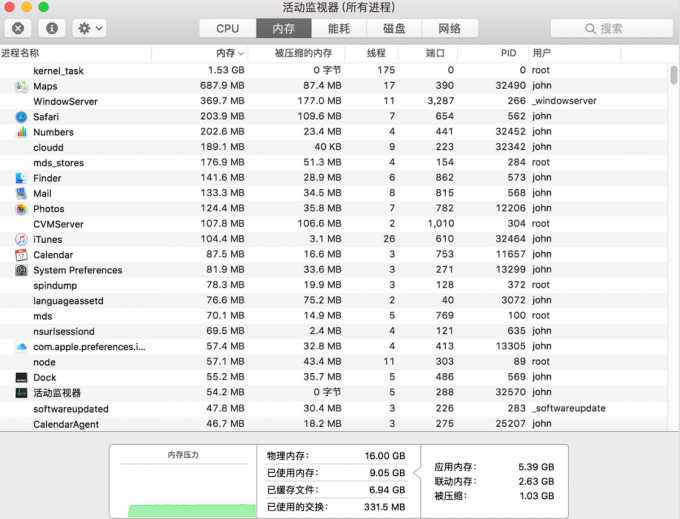Click the 已缓存文件 6.94 GB entry
This screenshot has width=680, height=519.
click(x=336, y=490)
